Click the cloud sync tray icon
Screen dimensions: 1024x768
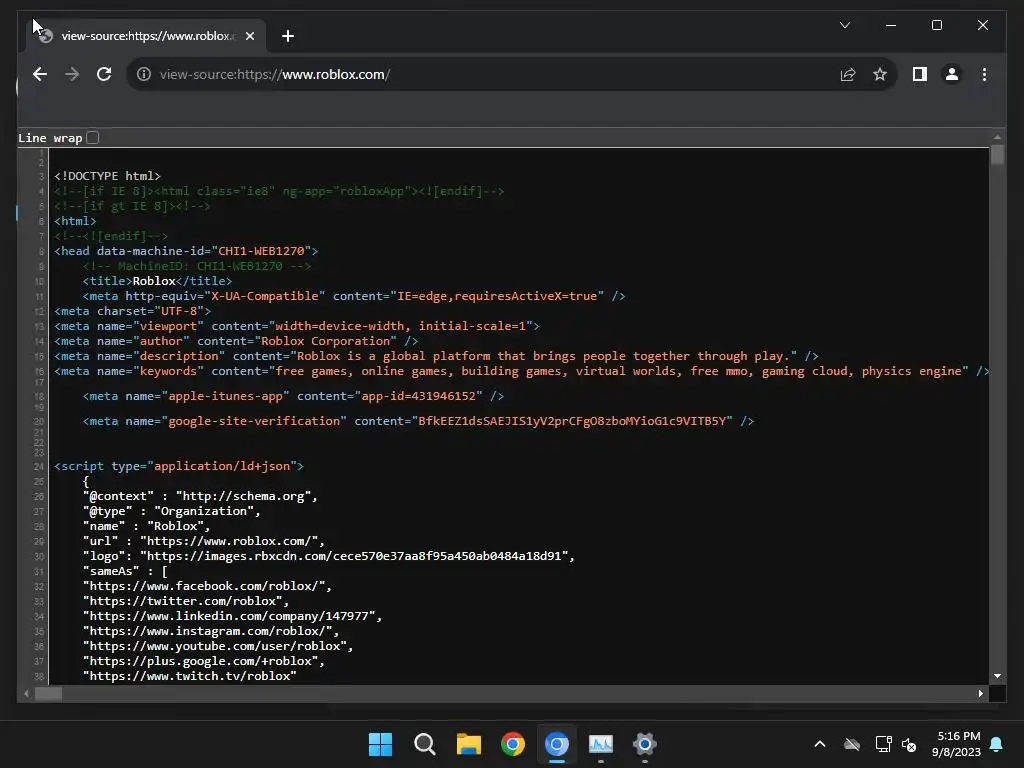[852, 744]
